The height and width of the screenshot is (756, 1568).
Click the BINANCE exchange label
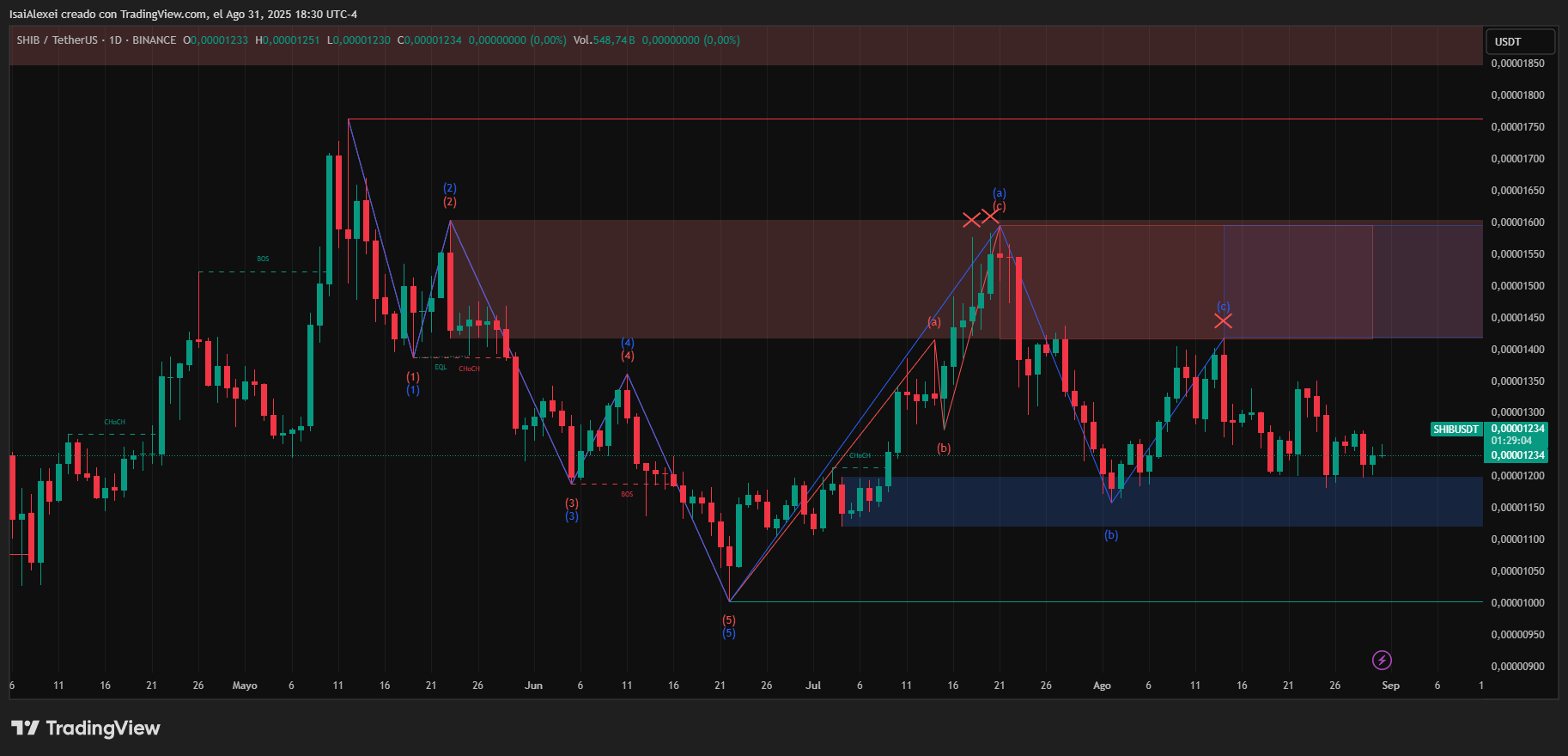click(x=155, y=40)
